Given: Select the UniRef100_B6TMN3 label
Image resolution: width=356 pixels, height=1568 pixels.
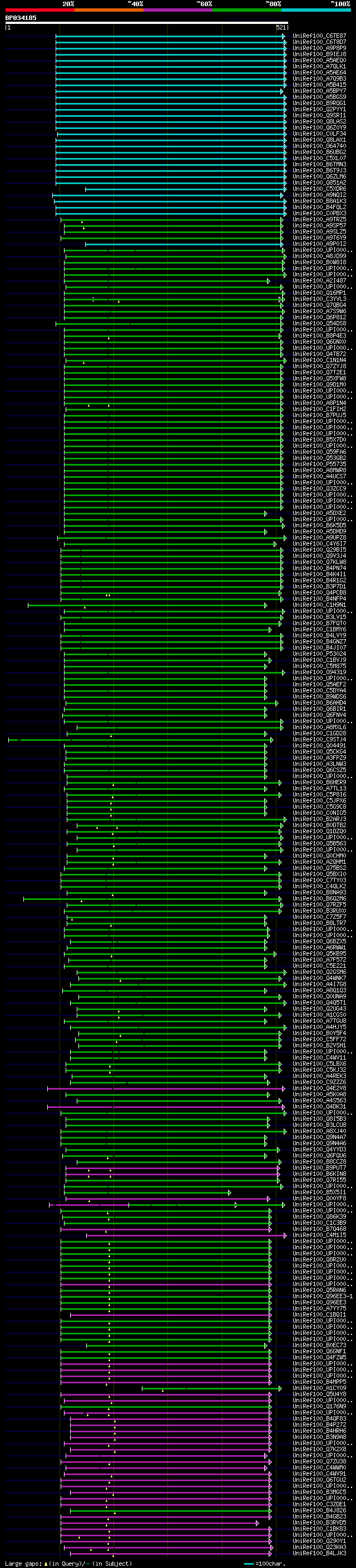Looking at the screenshot, I should pos(319,164).
